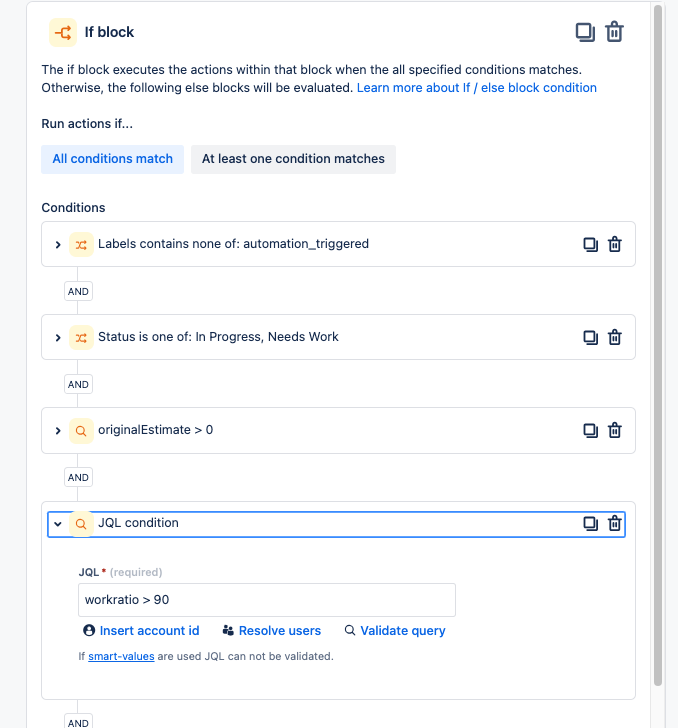Select All conditions match option
Image resolution: width=678 pixels, height=728 pixels.
pos(112,159)
